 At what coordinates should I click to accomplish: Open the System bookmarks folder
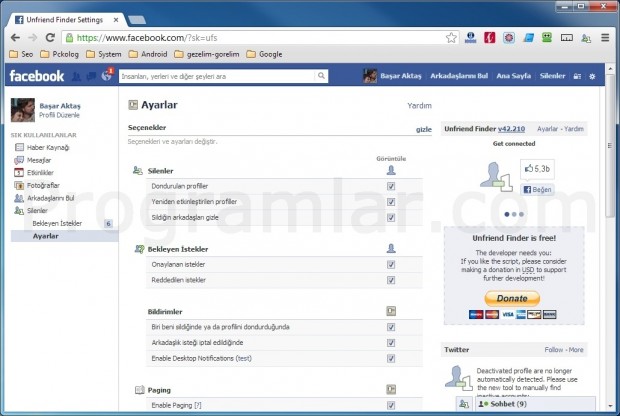tap(104, 54)
